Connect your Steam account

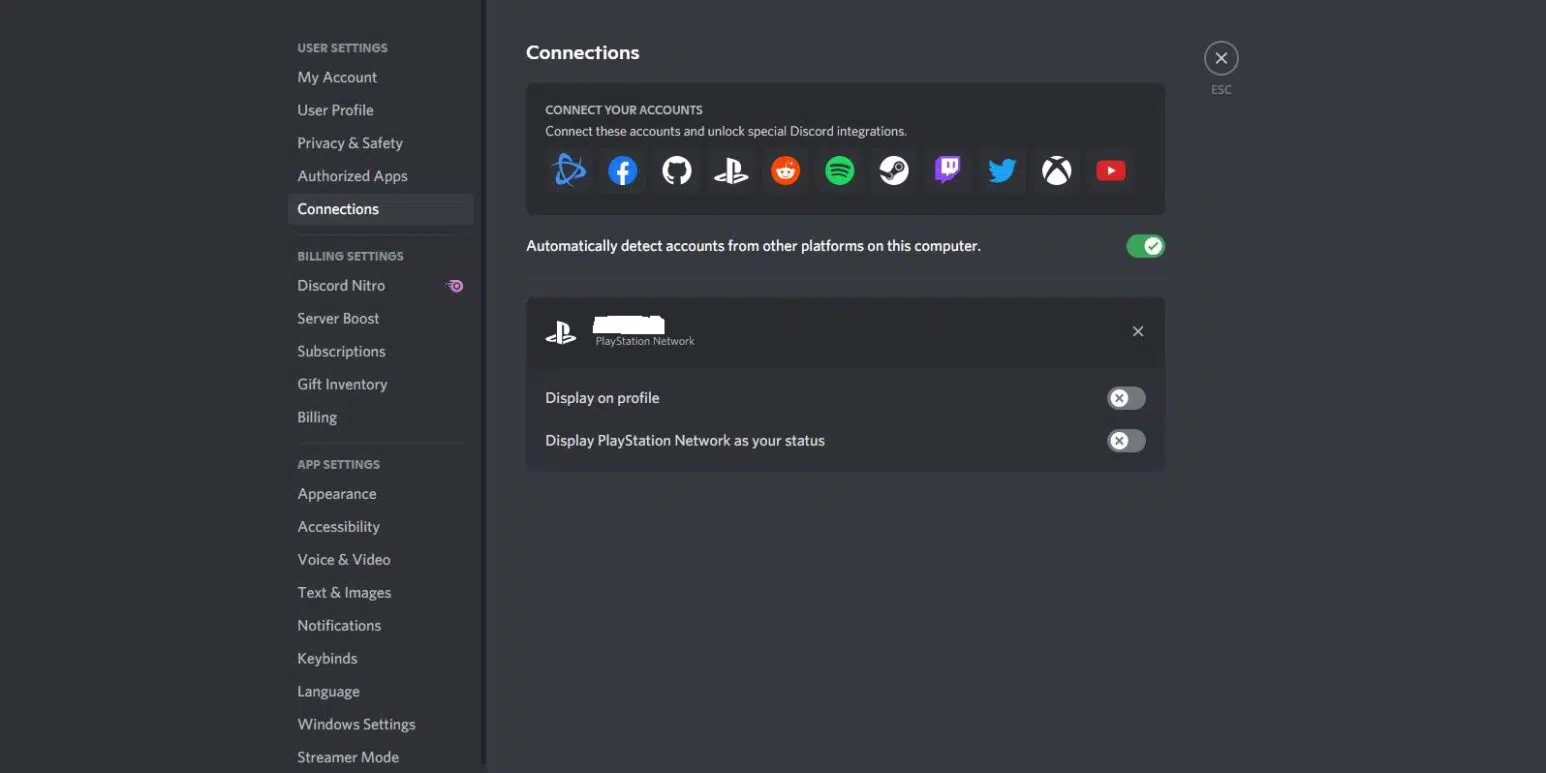pyautogui.click(x=894, y=171)
